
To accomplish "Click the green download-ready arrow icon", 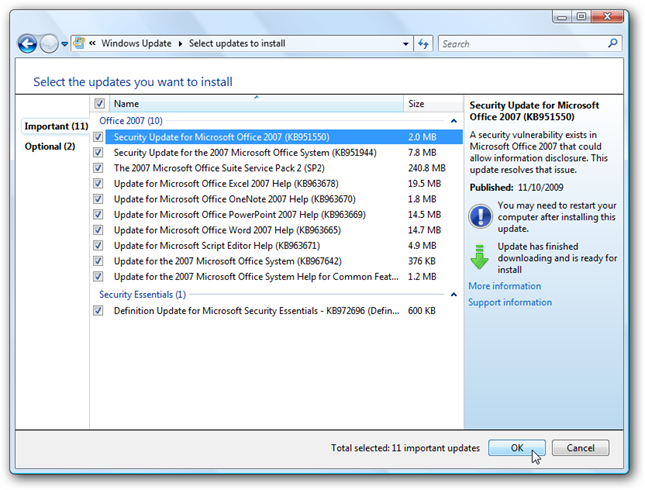I will click(479, 257).
